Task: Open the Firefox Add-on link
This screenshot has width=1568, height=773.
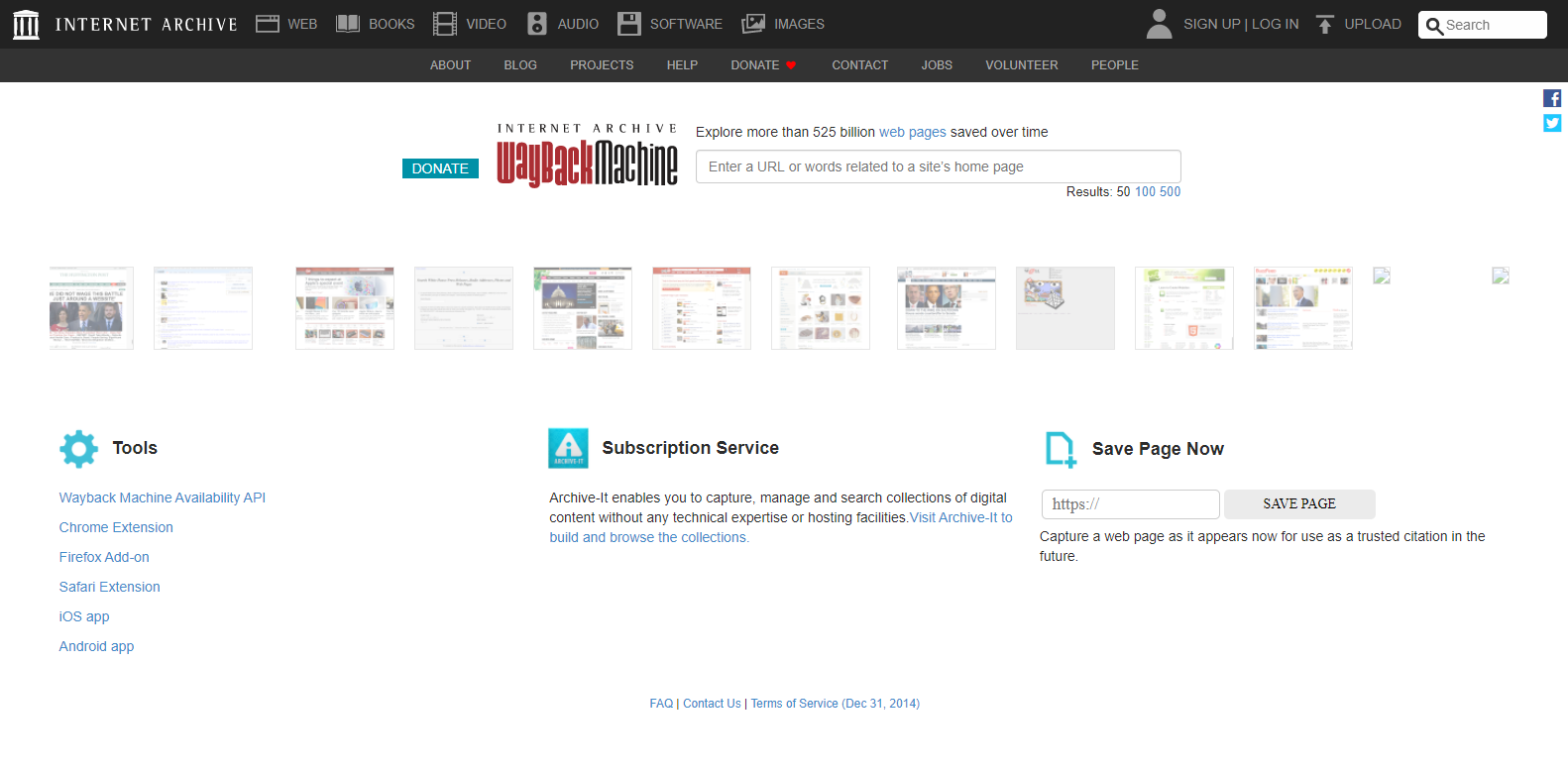Action: coord(104,557)
